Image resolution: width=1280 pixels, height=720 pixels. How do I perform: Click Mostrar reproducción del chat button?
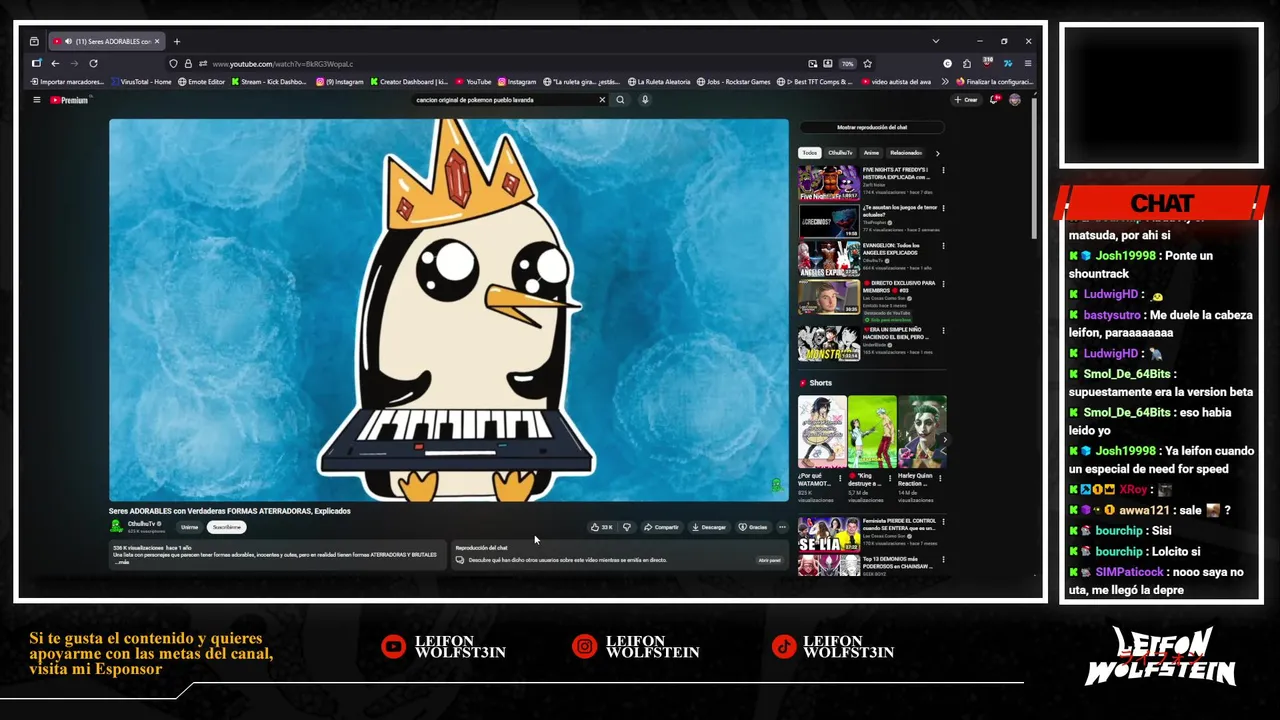872,127
